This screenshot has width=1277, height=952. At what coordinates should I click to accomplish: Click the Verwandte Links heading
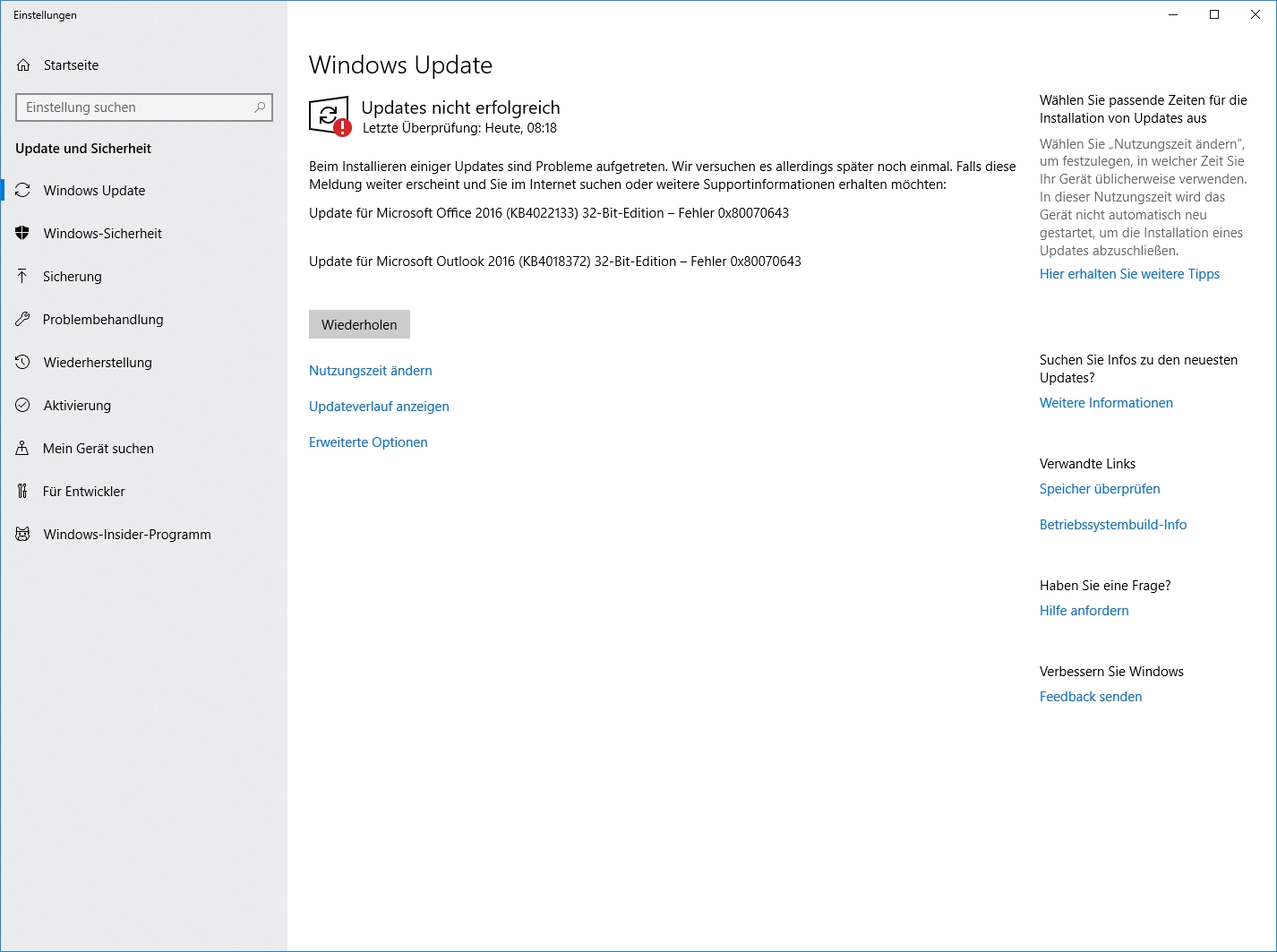point(1087,464)
